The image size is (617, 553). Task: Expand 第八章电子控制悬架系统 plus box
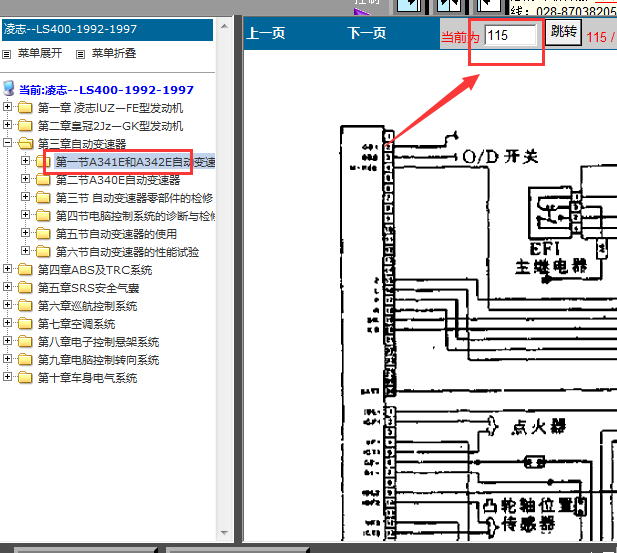tap(7, 340)
